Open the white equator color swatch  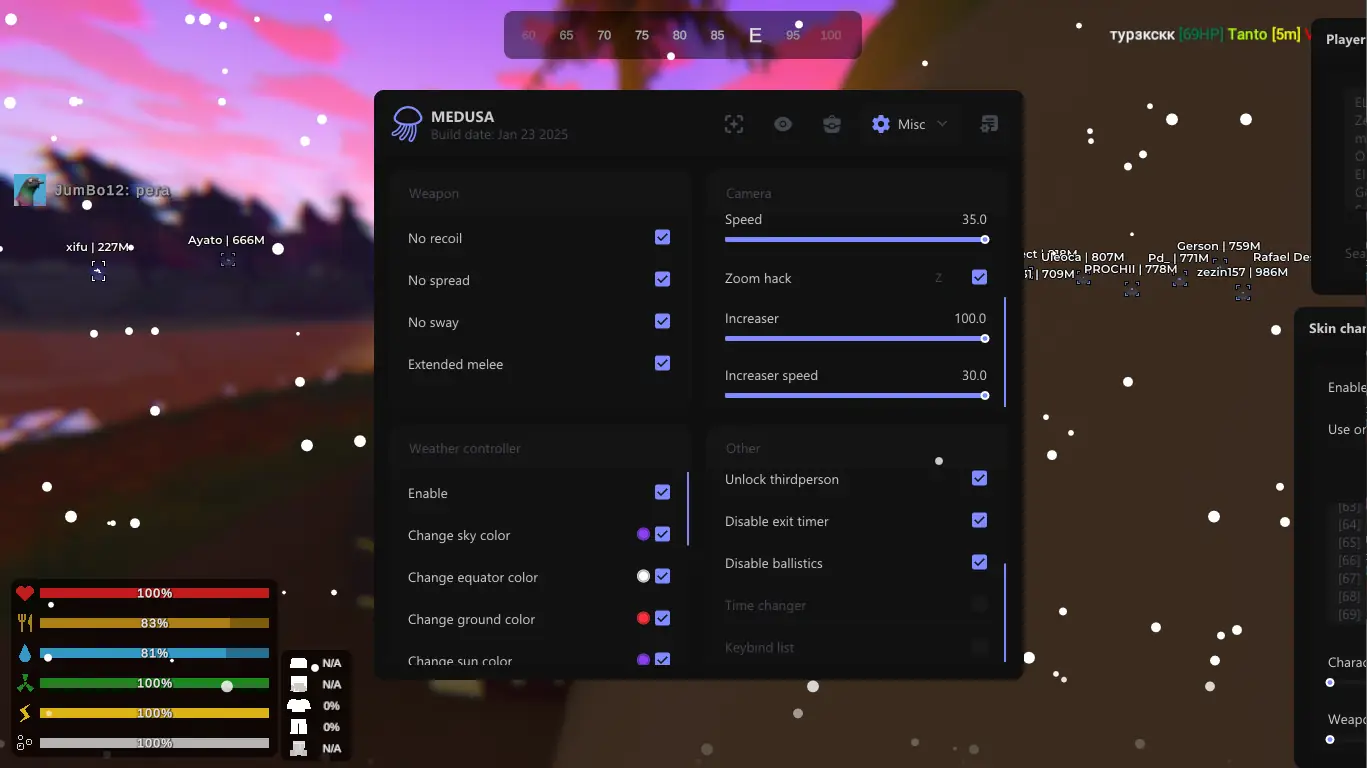(x=643, y=576)
